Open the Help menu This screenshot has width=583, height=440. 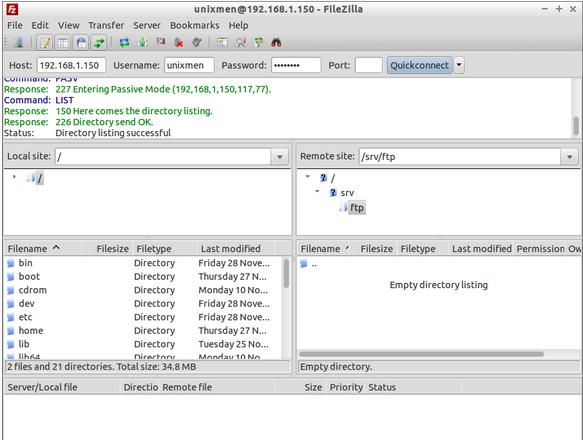click(238, 25)
